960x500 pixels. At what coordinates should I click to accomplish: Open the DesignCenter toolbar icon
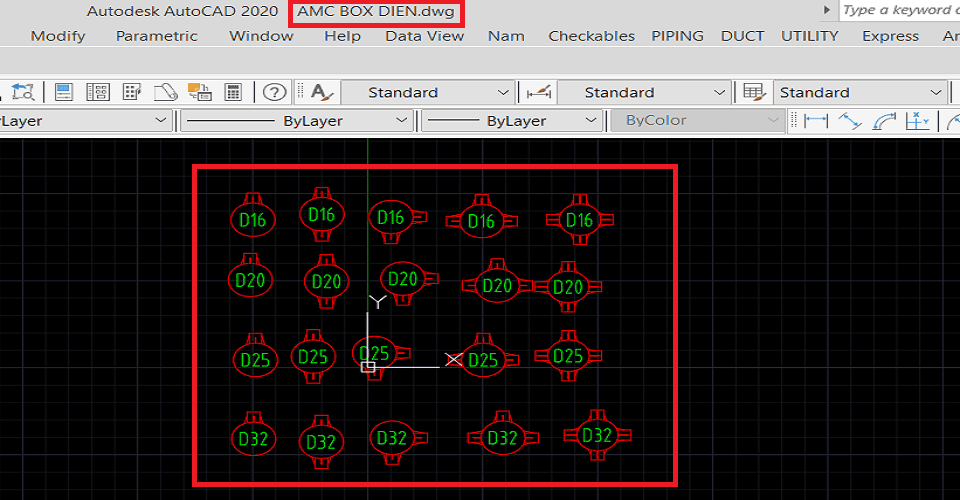tap(98, 92)
